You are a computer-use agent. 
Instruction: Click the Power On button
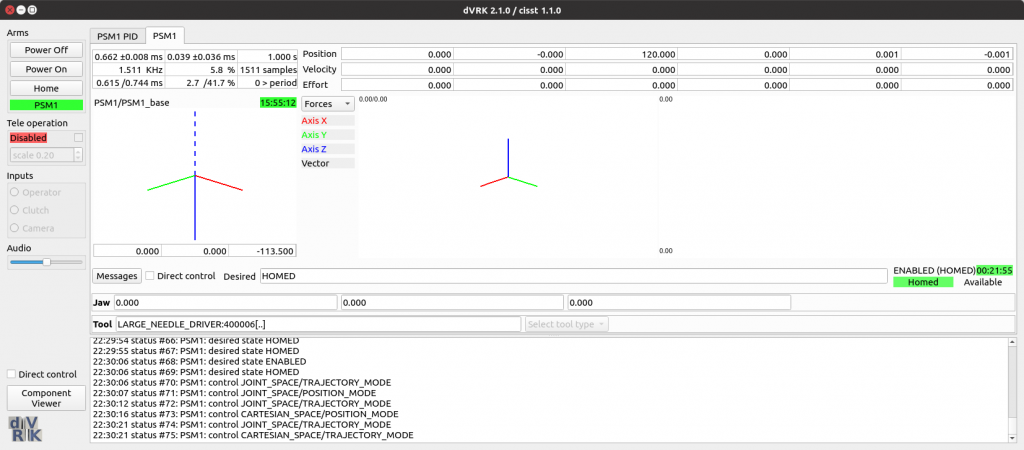[46, 69]
